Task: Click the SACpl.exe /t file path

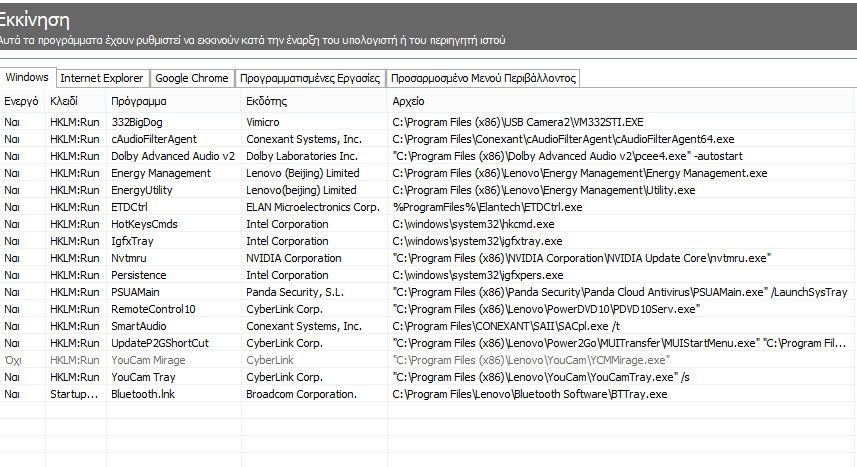Action: pyautogui.click(x=506, y=325)
